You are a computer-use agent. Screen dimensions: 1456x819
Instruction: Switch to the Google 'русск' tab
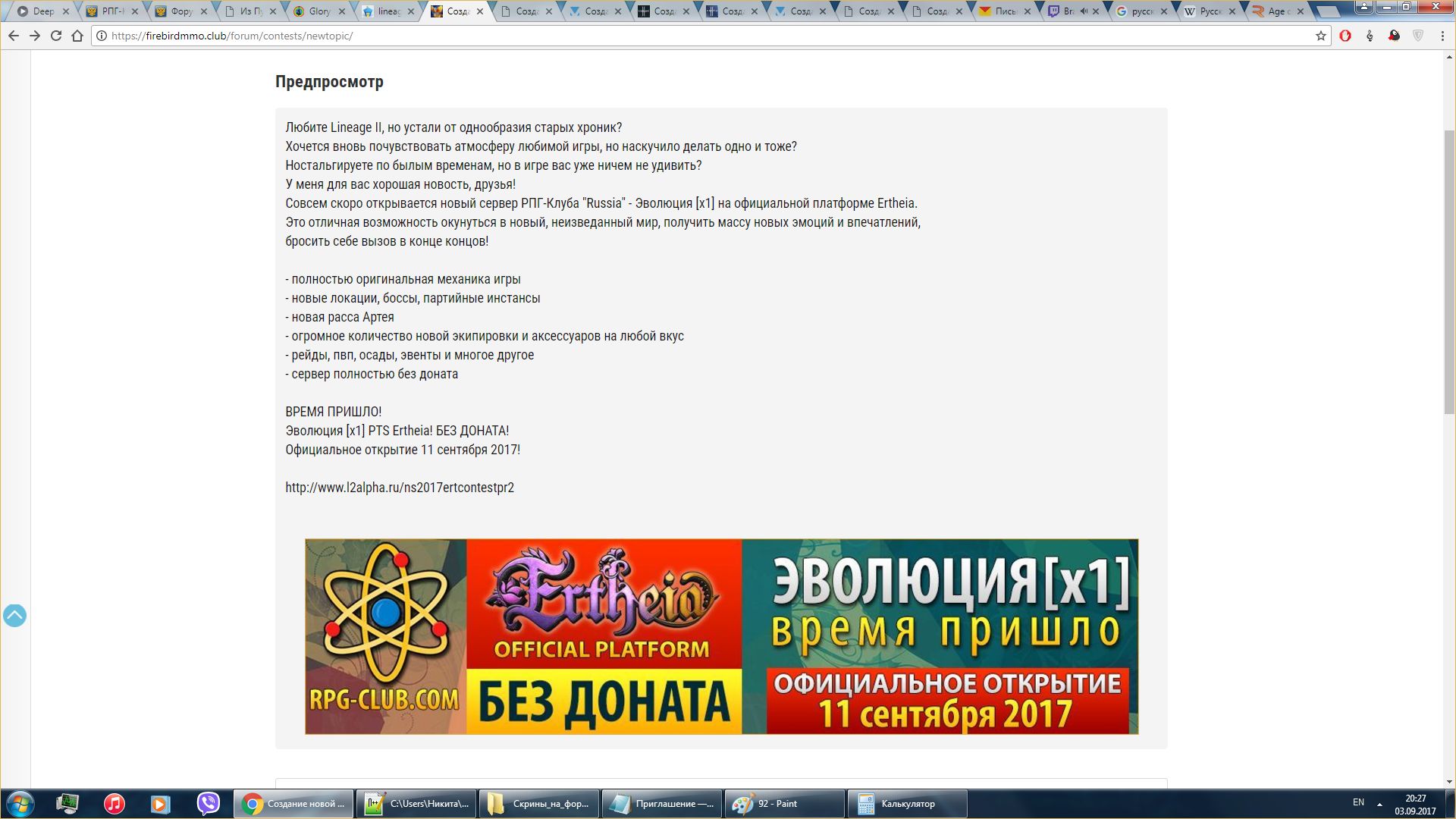point(1142,11)
